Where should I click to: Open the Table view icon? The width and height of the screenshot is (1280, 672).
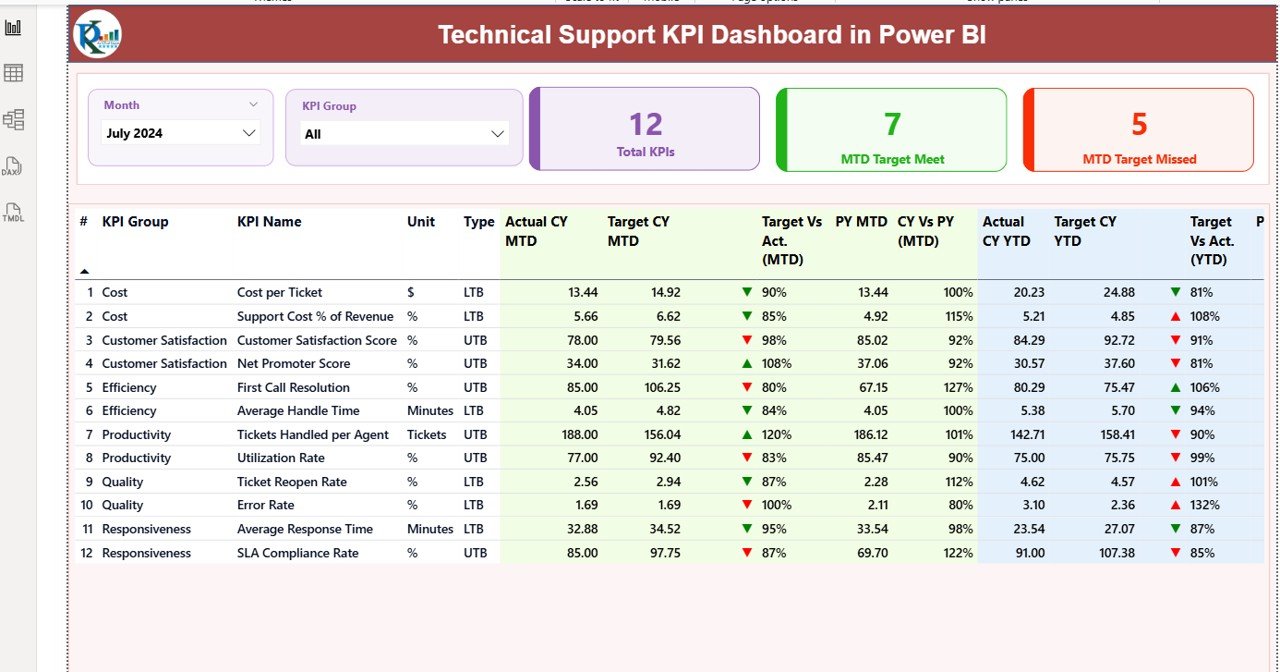click(13, 73)
